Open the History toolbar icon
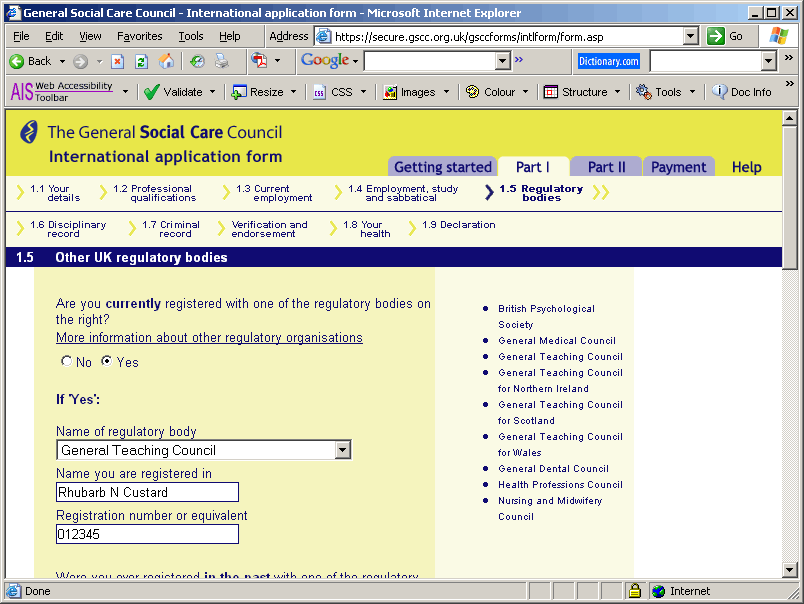Viewport: 804px width, 604px height. pyautogui.click(x=197, y=62)
